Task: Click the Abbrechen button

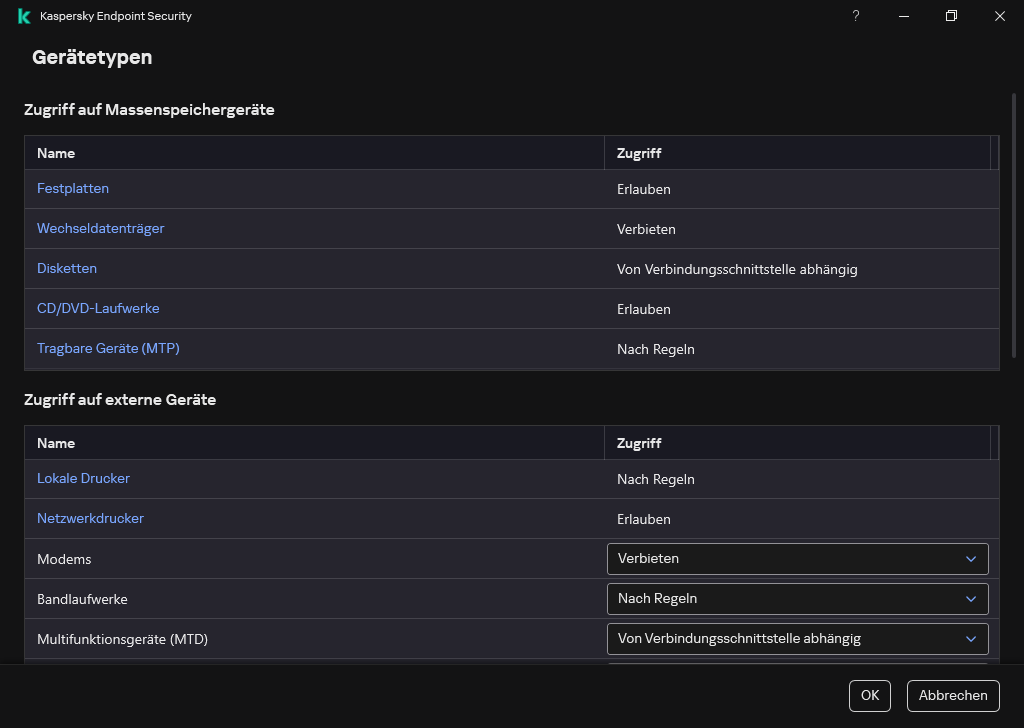Action: click(x=953, y=696)
